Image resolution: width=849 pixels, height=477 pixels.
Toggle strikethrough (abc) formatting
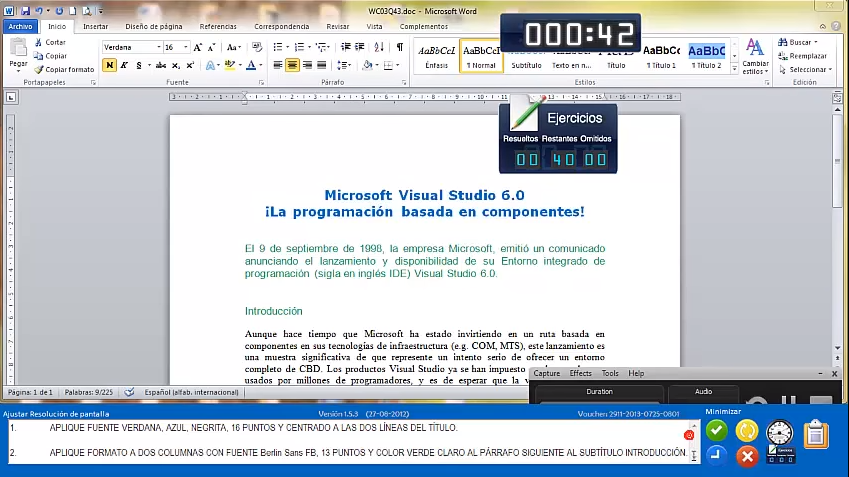pos(161,65)
